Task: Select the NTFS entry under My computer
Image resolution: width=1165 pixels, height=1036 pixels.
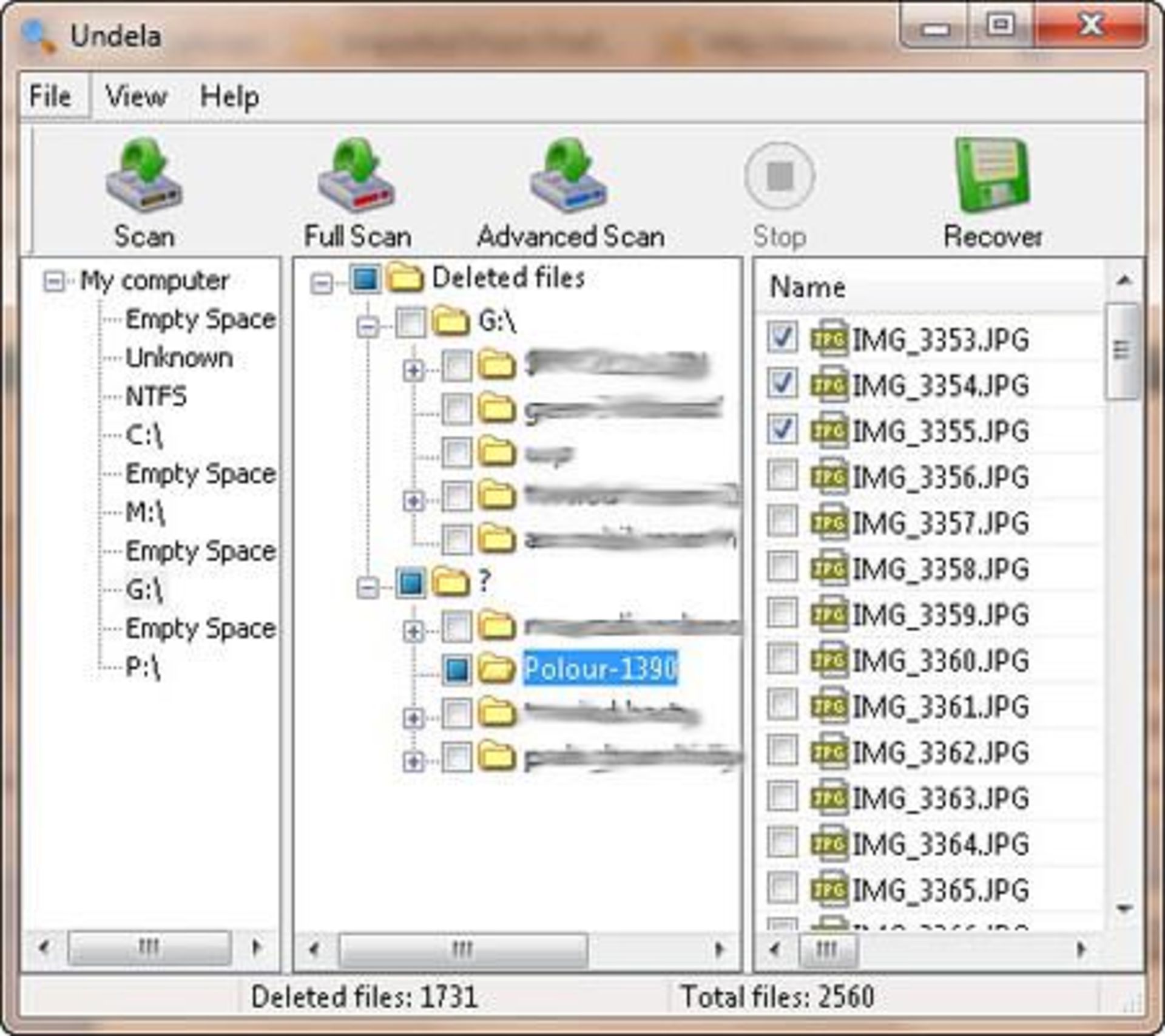Action: (155, 396)
